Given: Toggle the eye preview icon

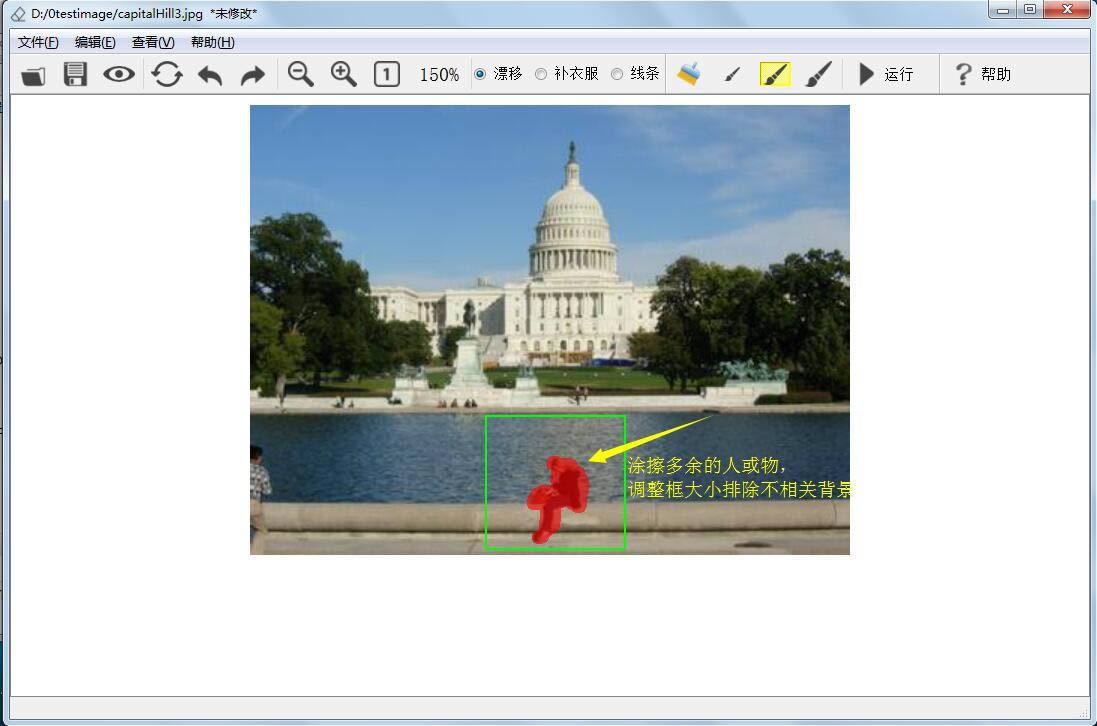Looking at the screenshot, I should tap(119, 74).
